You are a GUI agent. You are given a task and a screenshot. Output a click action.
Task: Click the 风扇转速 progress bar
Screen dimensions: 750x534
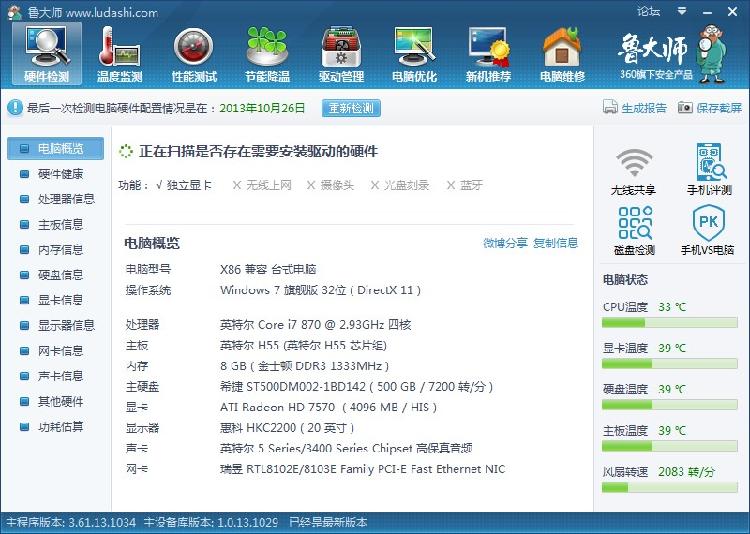670,488
